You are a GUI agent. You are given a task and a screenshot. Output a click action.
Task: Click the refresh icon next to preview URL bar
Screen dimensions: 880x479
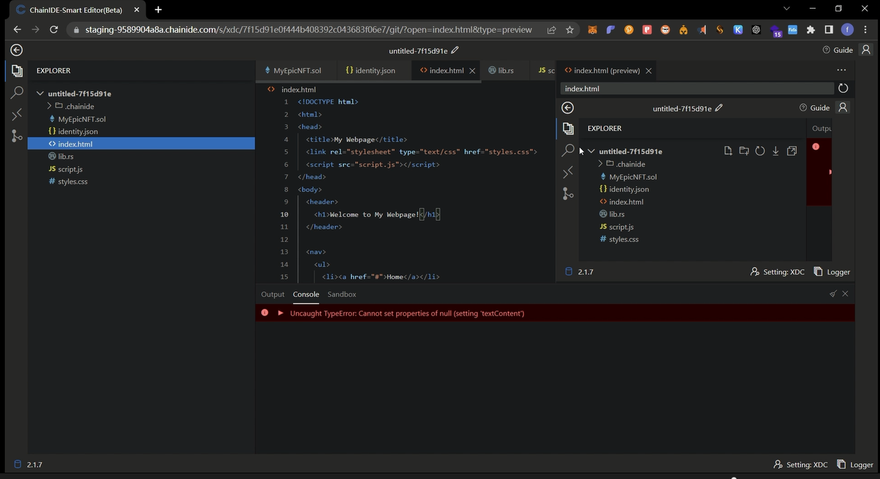[843, 89]
